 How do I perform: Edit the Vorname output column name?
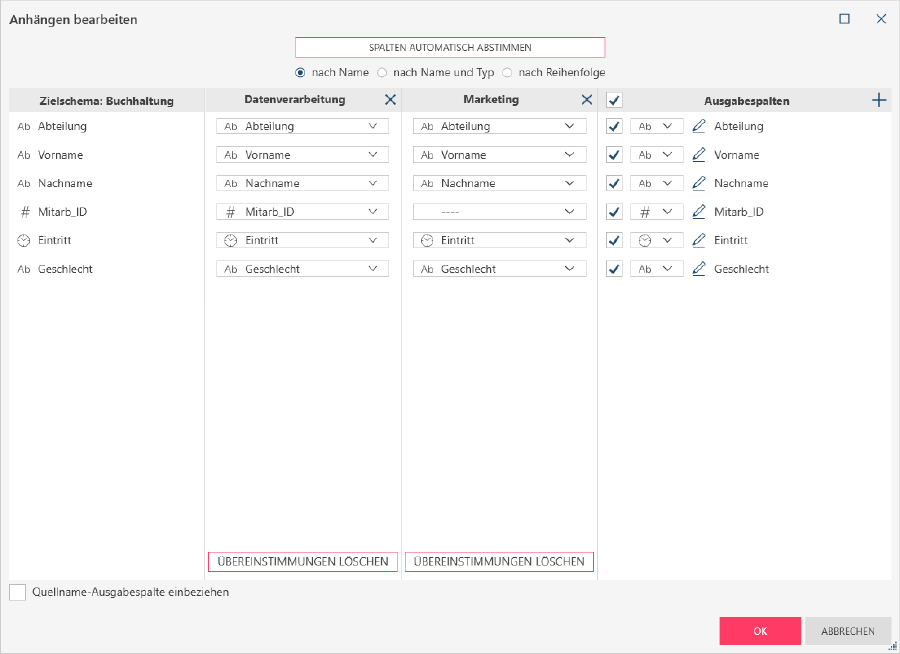point(699,155)
